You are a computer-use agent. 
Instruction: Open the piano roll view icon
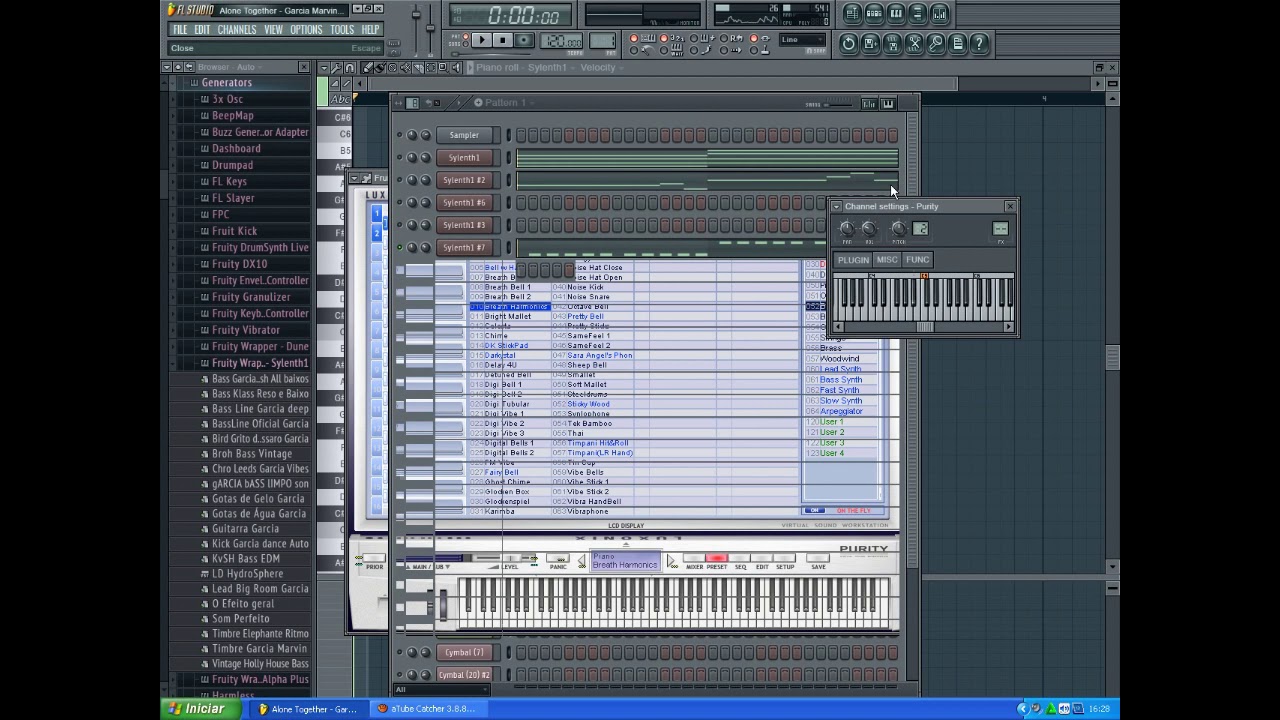point(896,14)
